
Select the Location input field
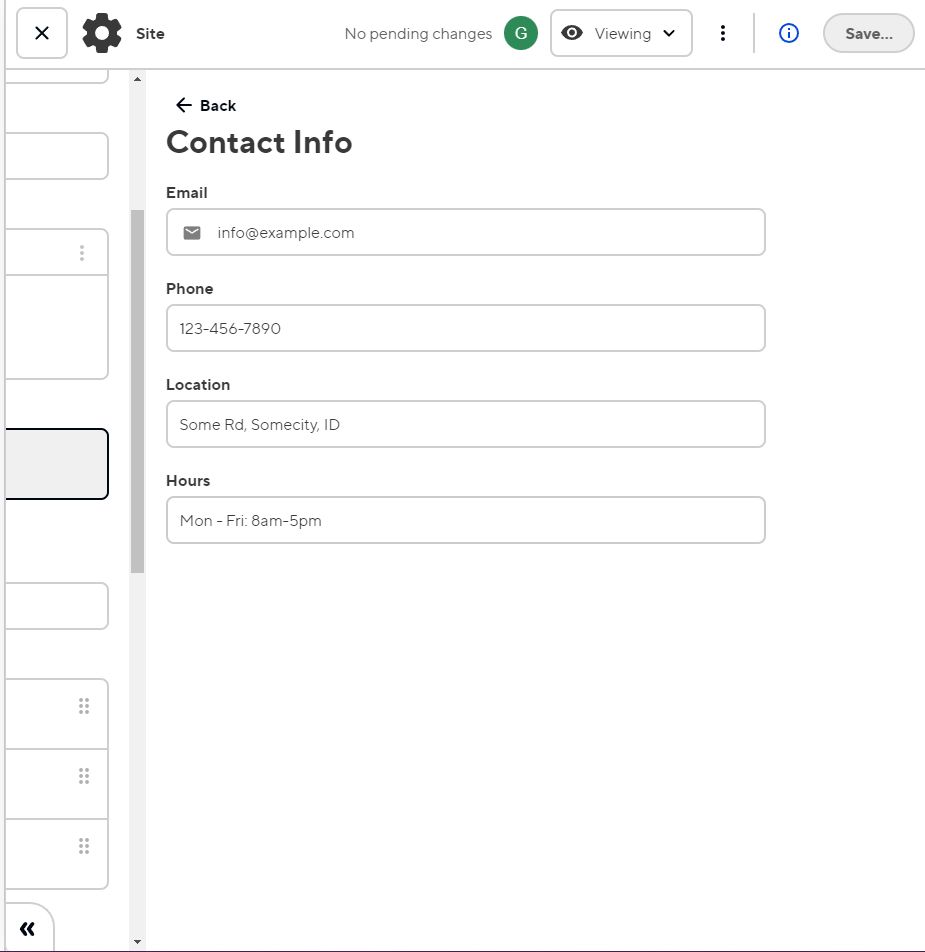[x=465, y=424]
